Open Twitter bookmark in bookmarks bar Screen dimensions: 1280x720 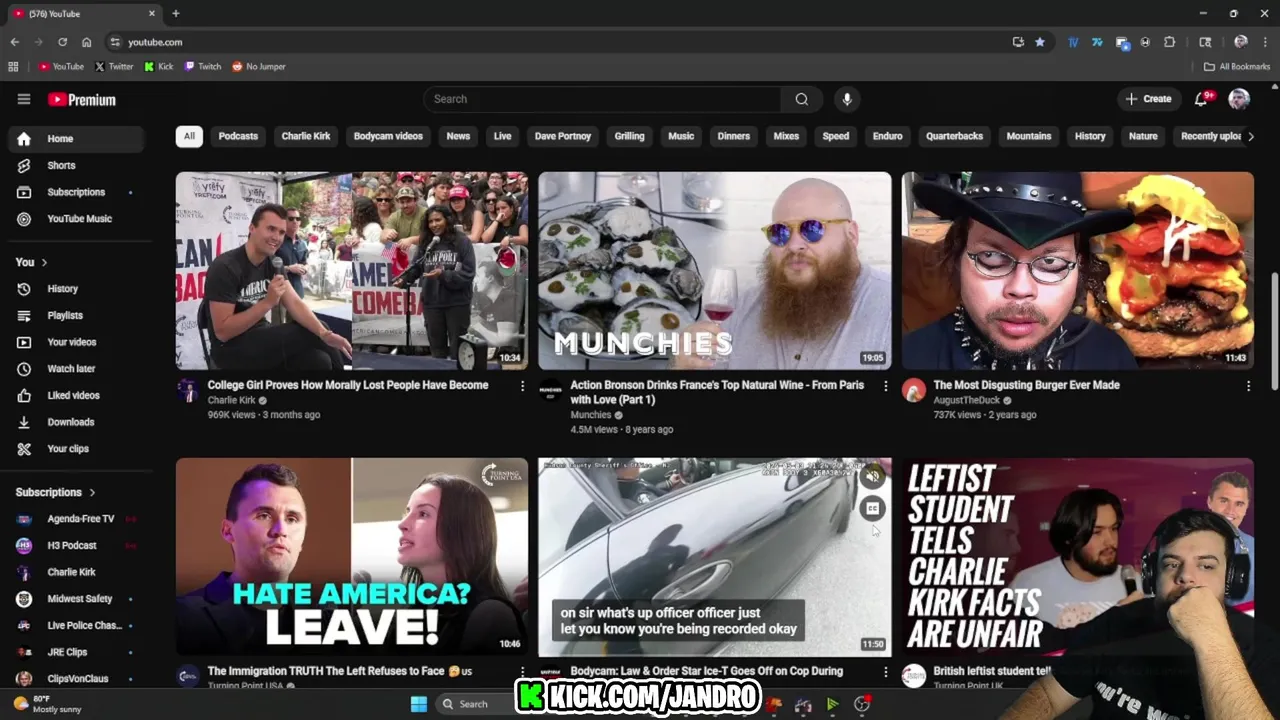click(114, 67)
